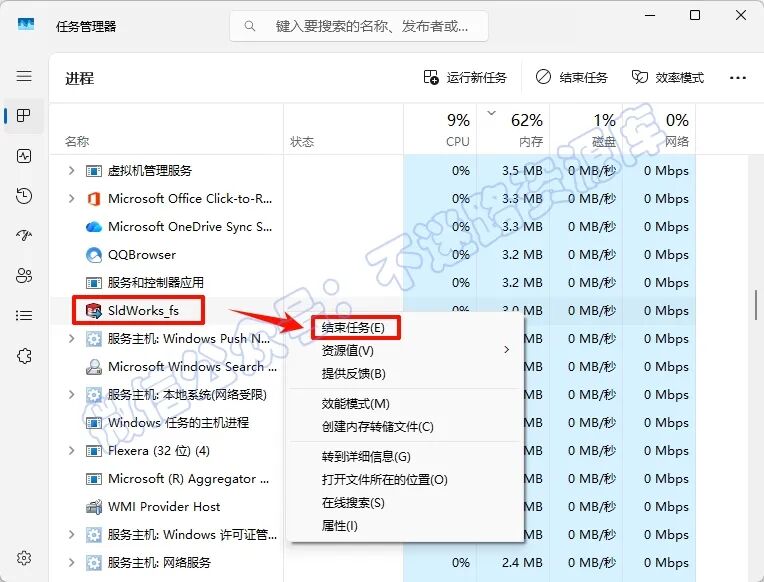Viewport: 764px width, 582px height.
Task: Click the 服务主机: 网络服务 gear icon
Action: tap(94, 563)
